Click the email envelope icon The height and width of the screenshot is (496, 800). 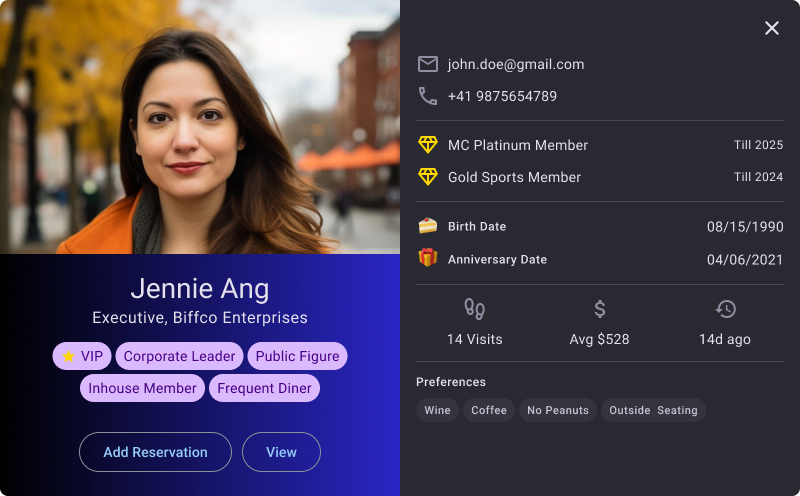point(428,64)
